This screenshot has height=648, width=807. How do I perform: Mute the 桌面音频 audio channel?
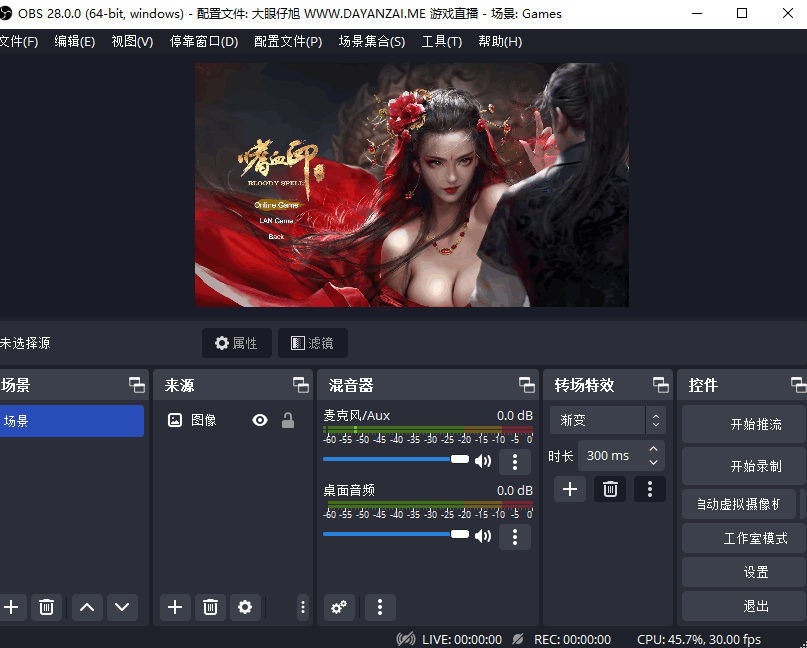483,536
